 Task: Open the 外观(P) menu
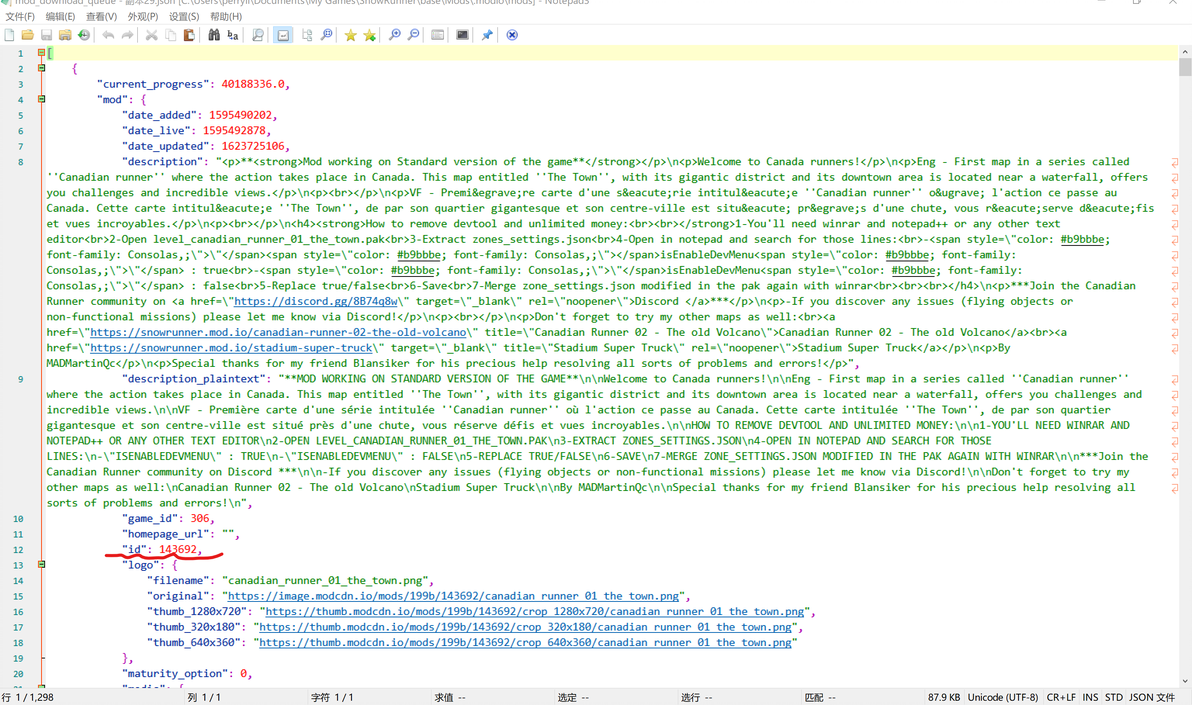[143, 16]
